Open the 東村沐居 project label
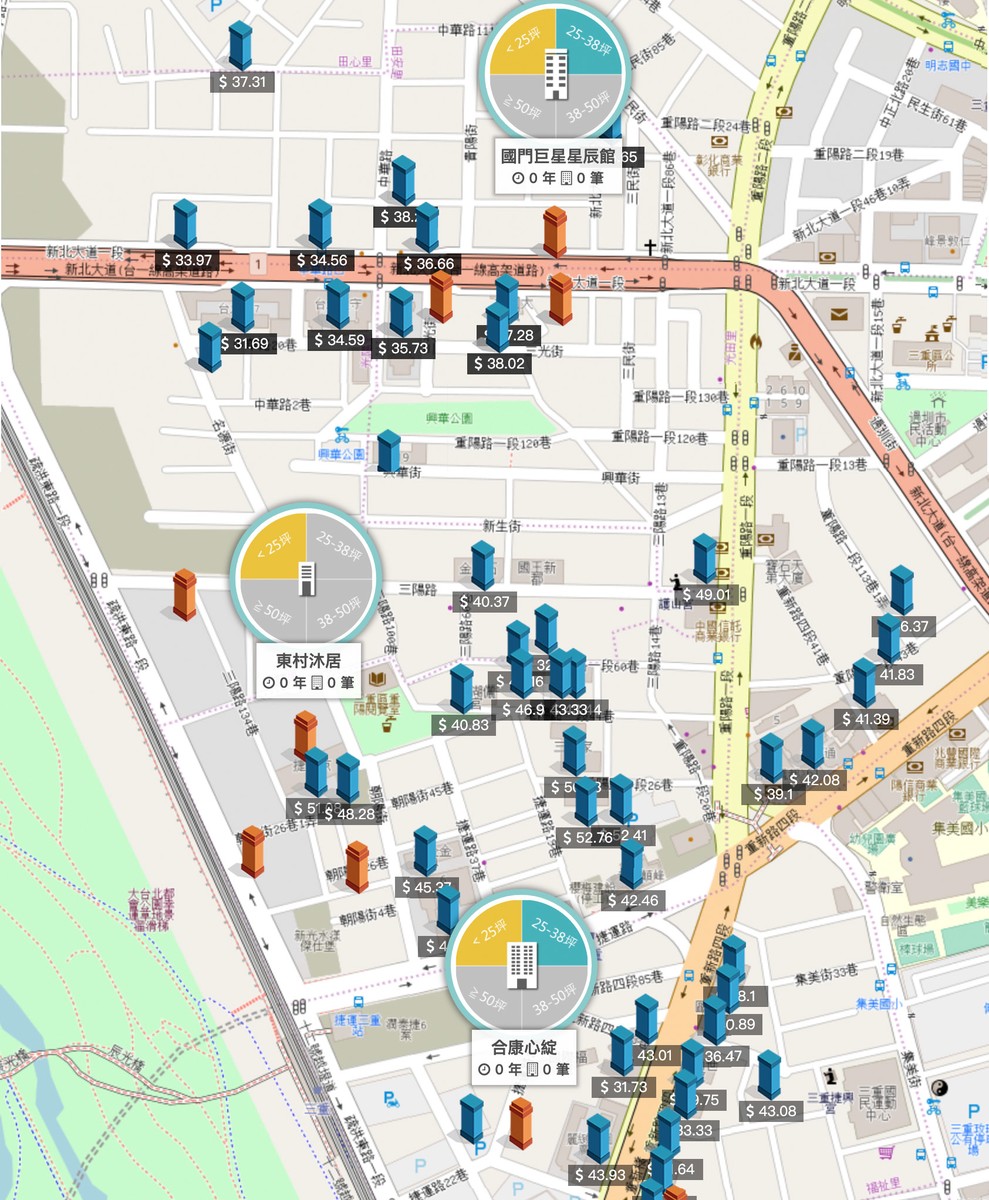 [x=308, y=672]
